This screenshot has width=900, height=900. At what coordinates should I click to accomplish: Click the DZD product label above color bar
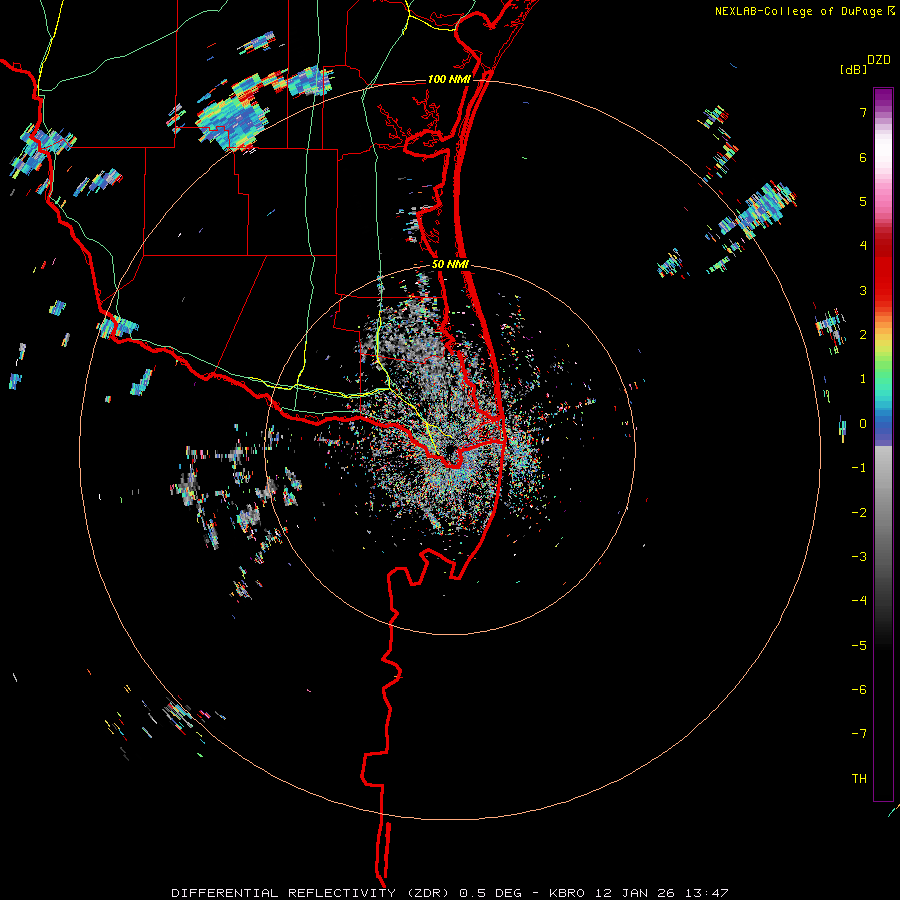[878, 60]
